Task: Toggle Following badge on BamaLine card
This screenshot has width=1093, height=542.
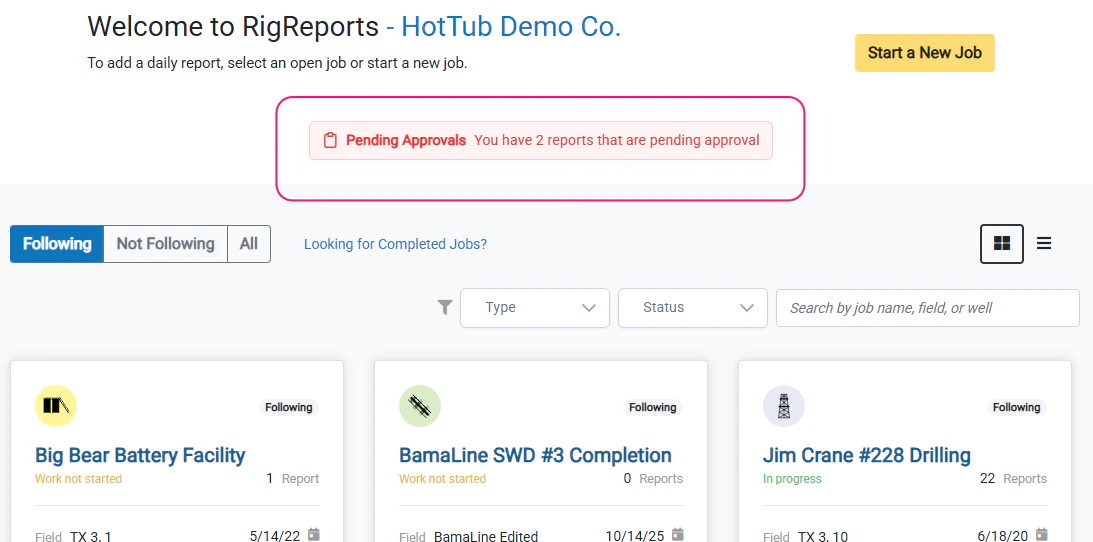Action: tap(652, 408)
